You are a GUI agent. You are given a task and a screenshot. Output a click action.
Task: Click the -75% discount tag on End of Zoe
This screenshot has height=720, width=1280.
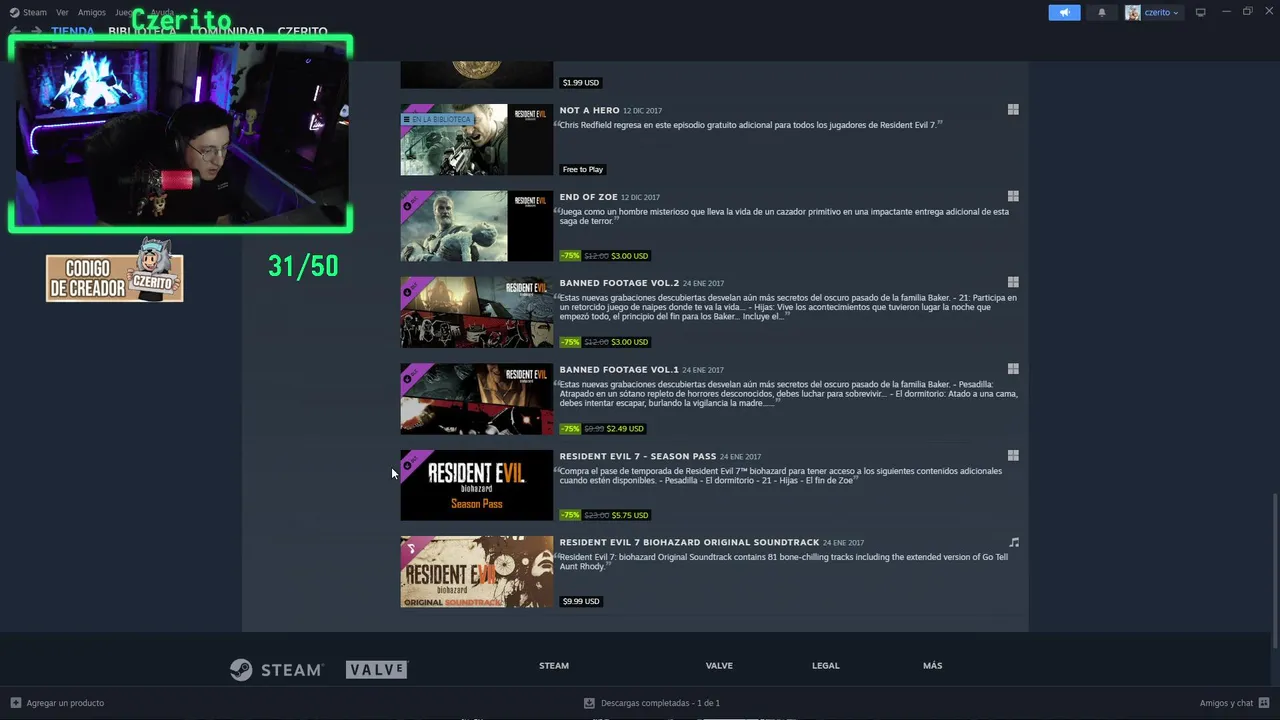570,256
